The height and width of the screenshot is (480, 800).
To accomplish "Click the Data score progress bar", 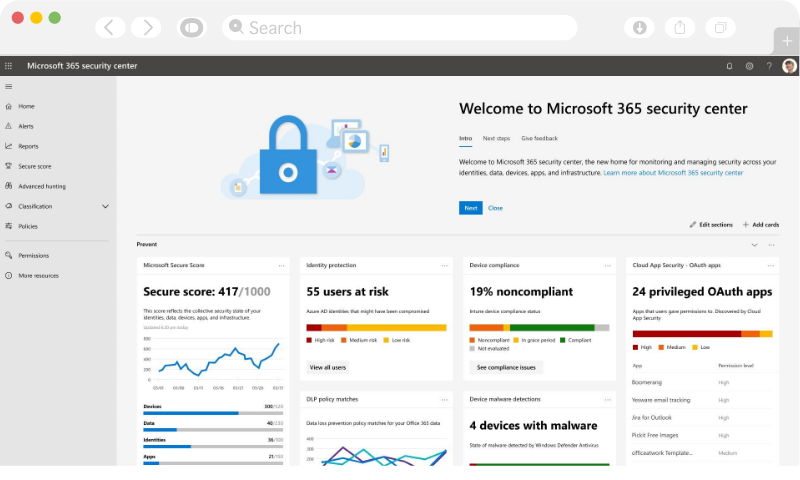I will coord(213,430).
